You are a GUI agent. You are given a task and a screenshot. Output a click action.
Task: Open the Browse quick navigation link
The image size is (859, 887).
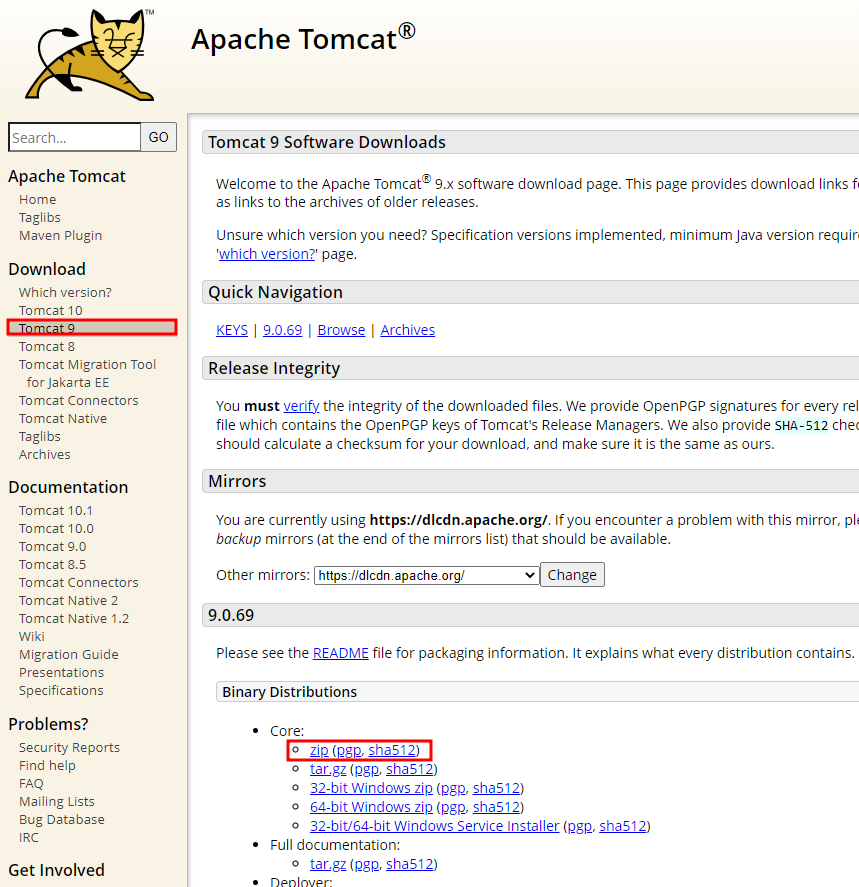342,330
